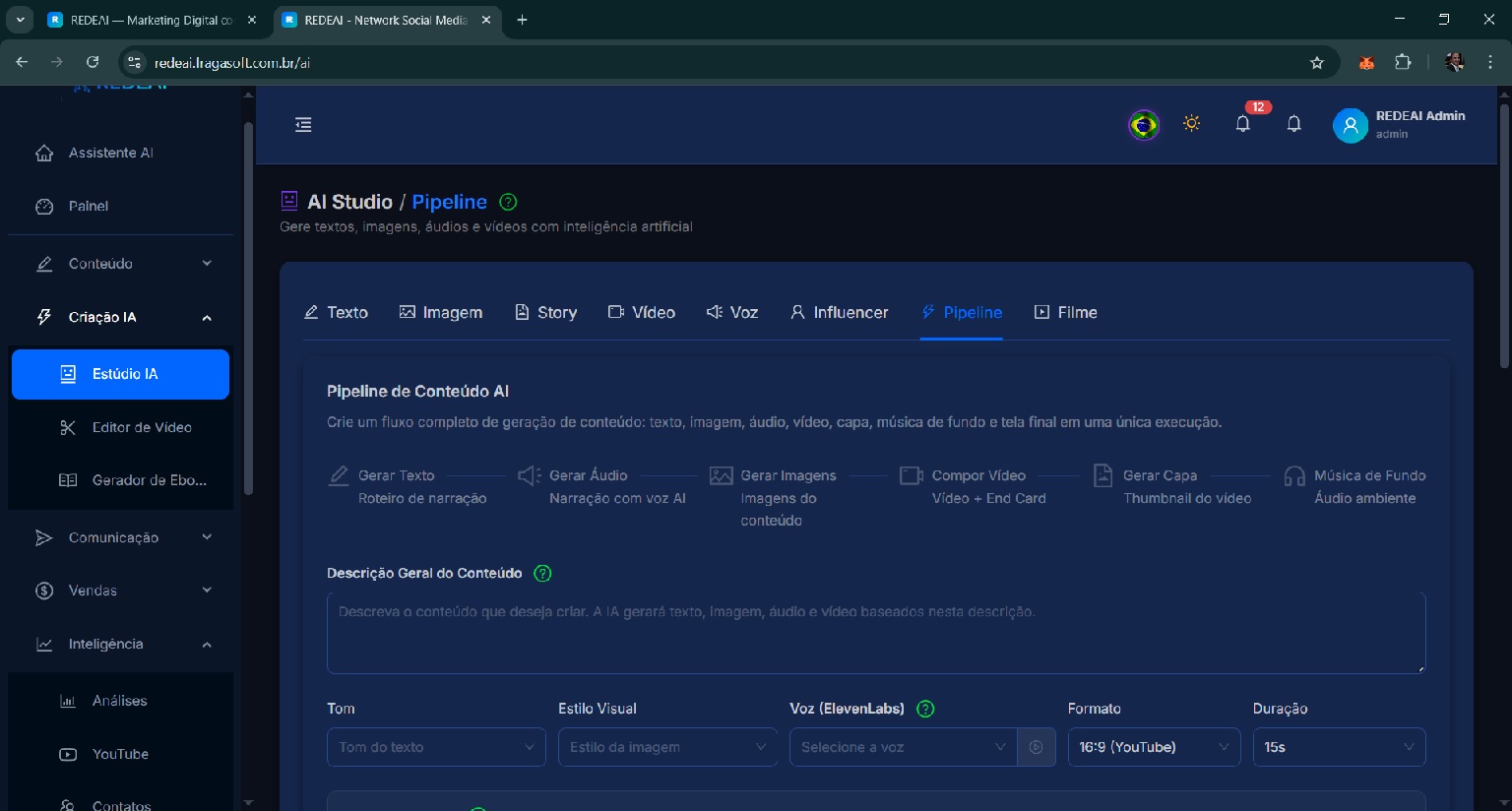Click the Gerar Capa document step icon

pyautogui.click(x=1103, y=476)
